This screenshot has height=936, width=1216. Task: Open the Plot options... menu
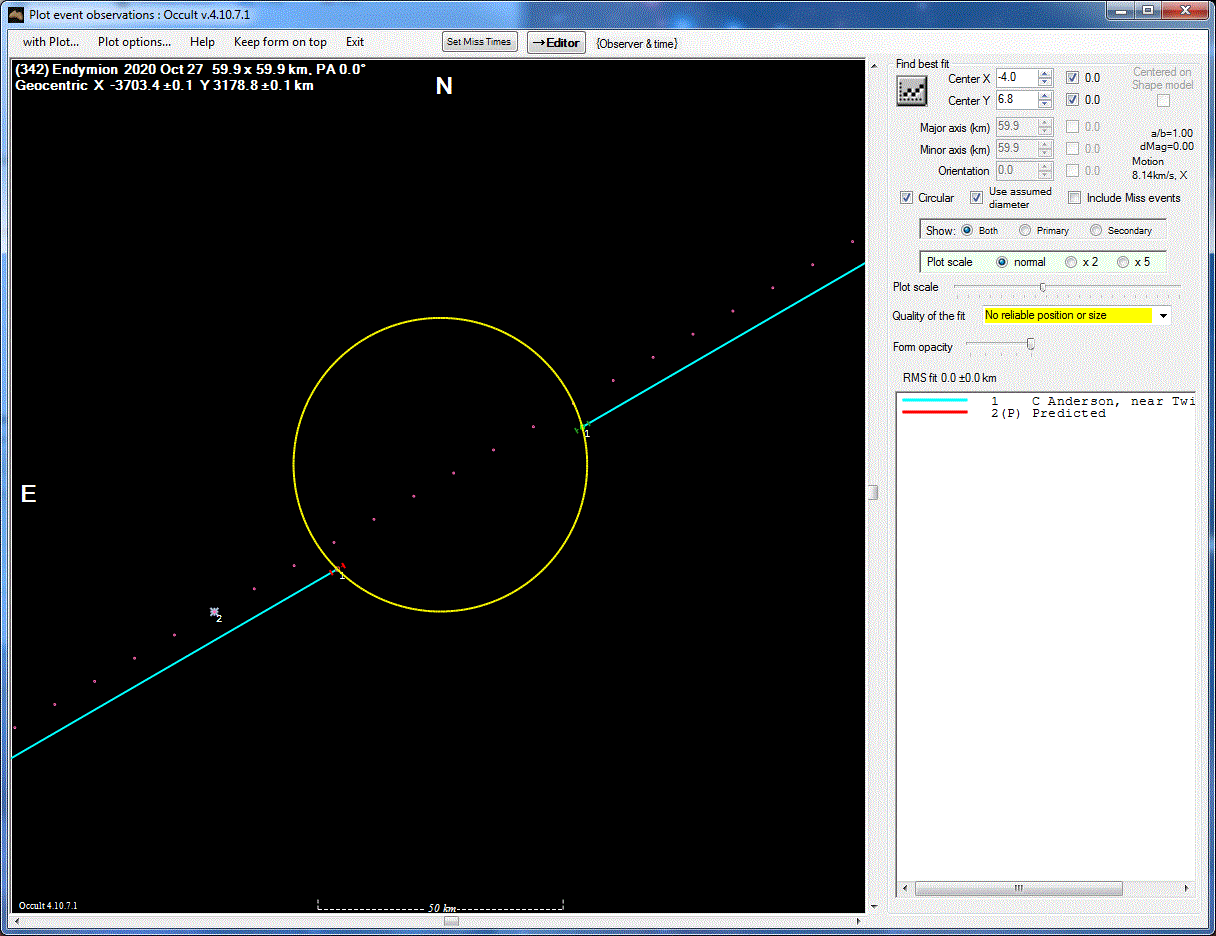134,42
